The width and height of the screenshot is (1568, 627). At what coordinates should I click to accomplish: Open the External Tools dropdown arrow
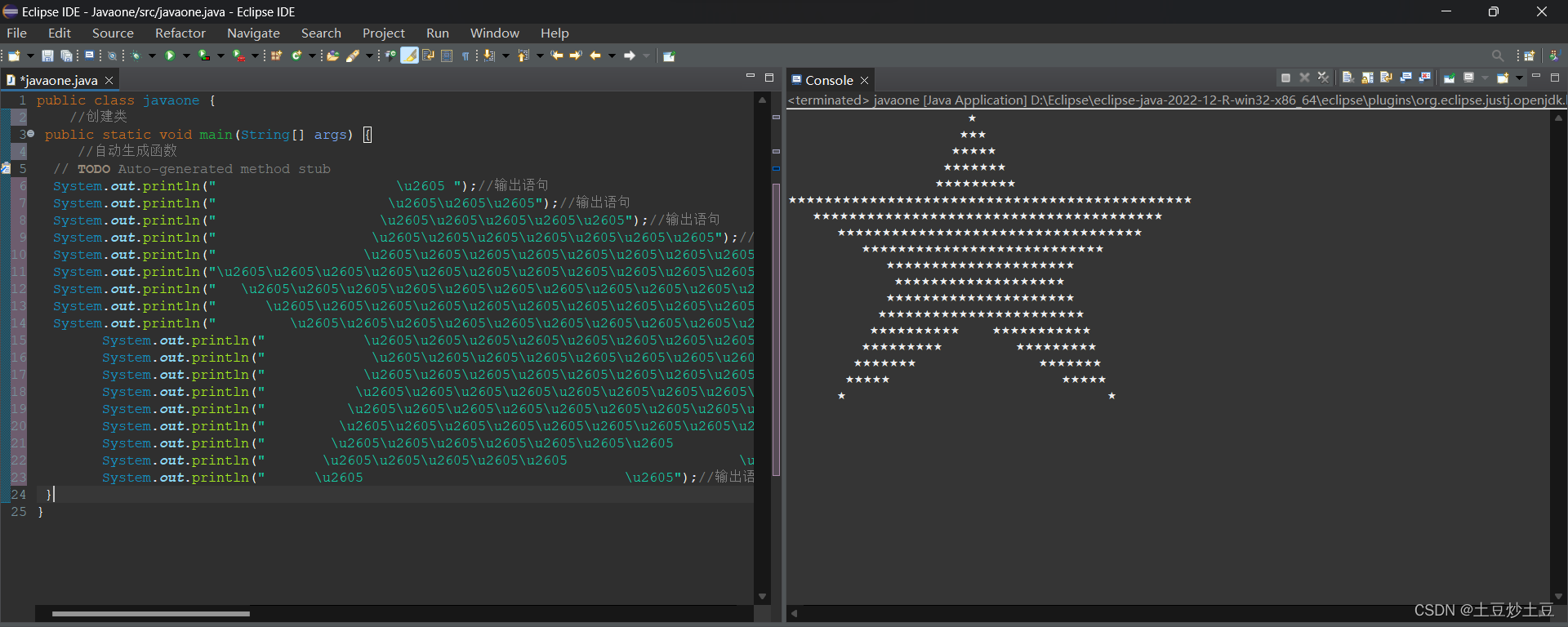[255, 56]
